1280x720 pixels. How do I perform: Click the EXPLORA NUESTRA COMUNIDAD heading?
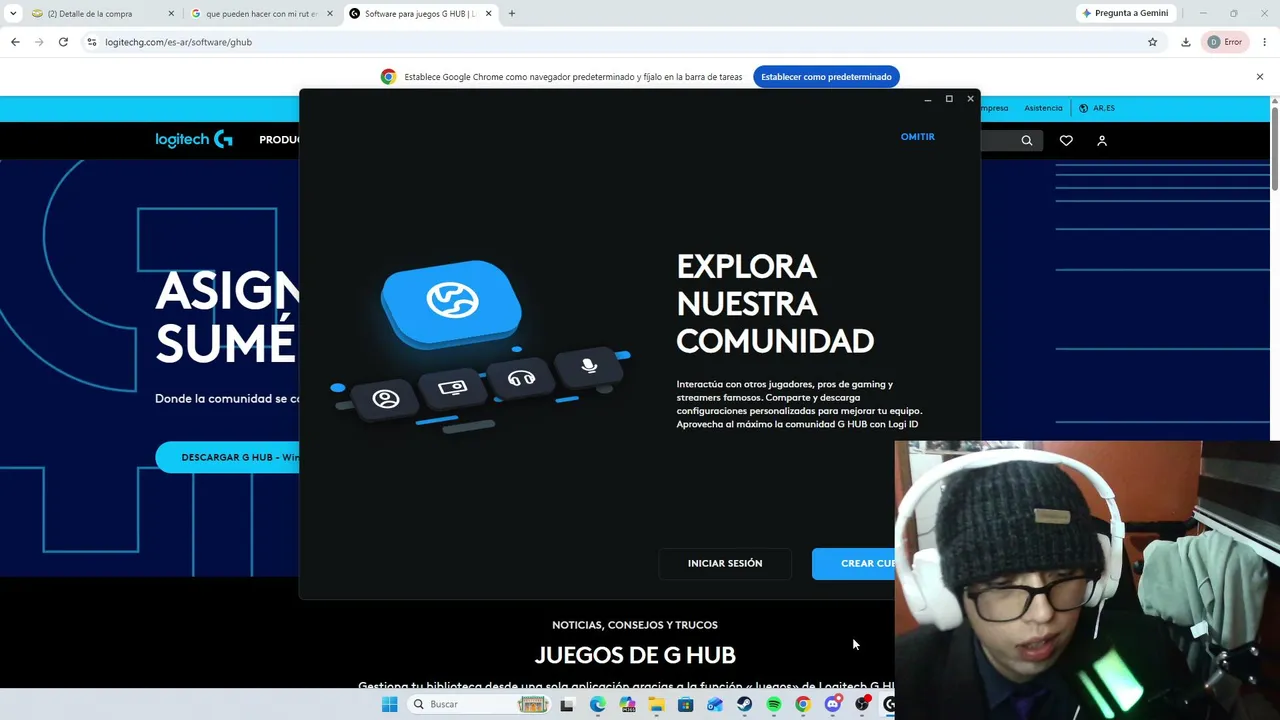coord(775,304)
